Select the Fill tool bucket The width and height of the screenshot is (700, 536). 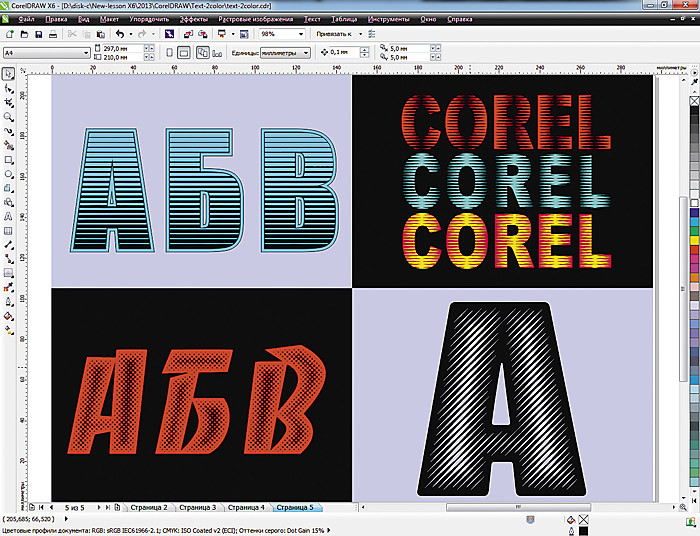pos(8,316)
